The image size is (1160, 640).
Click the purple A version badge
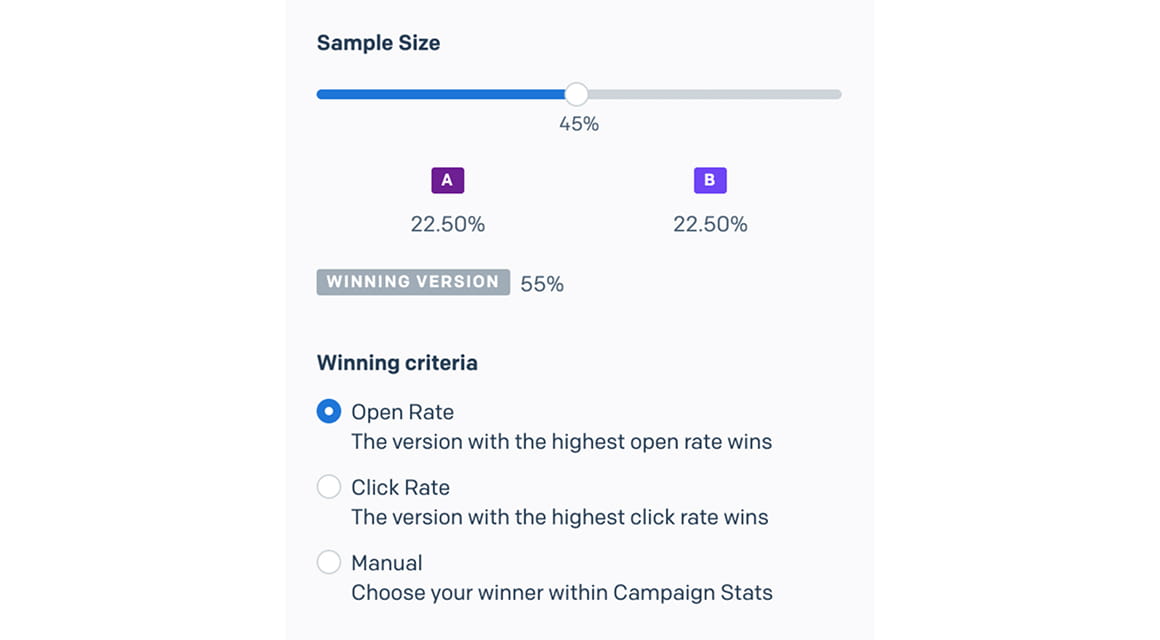pos(447,181)
